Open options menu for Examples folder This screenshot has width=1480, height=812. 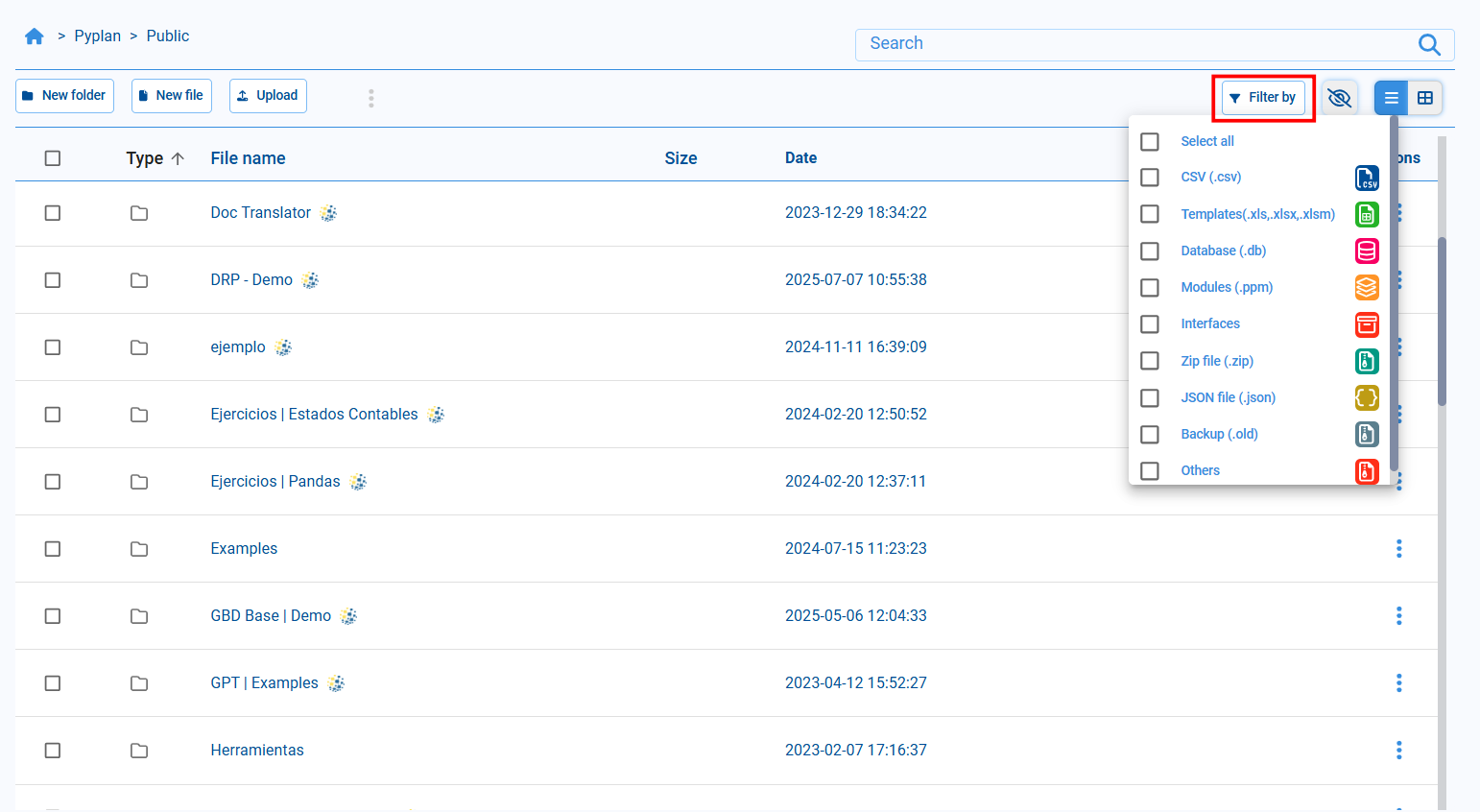[x=1398, y=548]
